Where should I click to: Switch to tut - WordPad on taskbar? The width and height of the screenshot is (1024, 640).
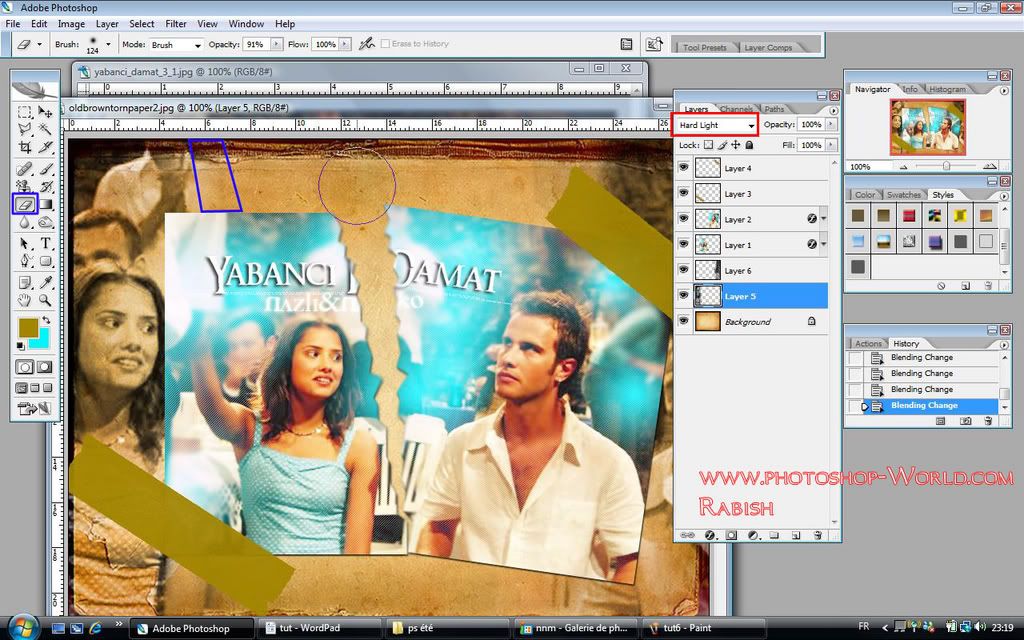(319, 628)
